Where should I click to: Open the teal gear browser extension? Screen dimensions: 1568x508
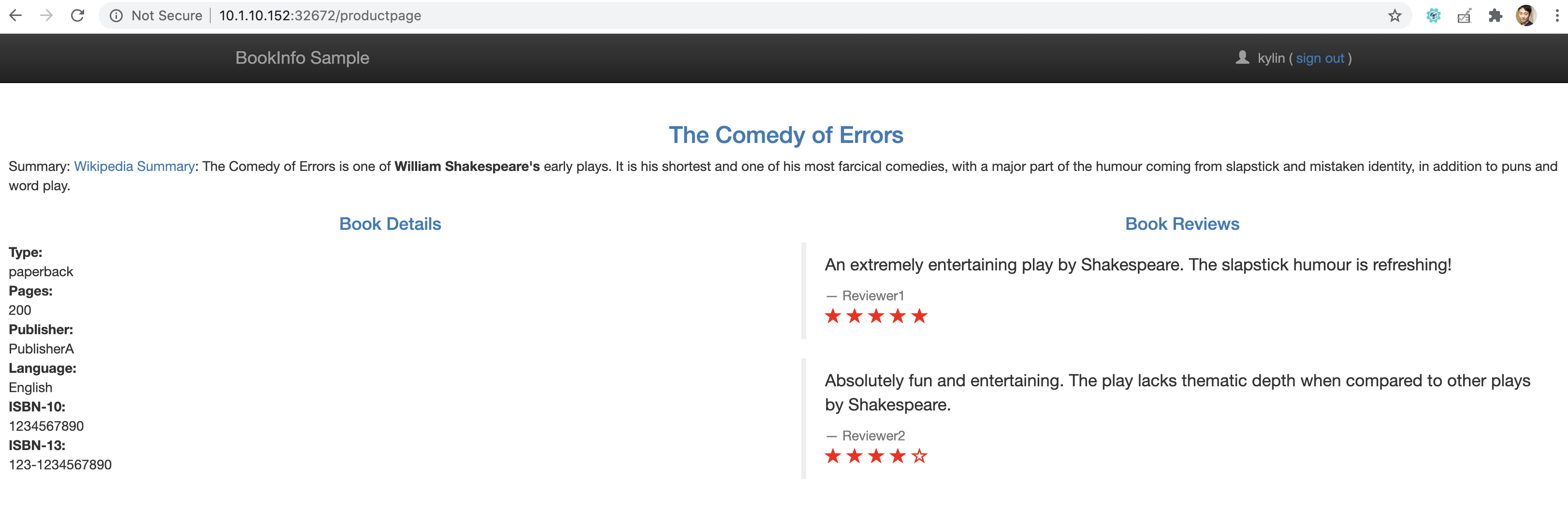click(x=1433, y=16)
